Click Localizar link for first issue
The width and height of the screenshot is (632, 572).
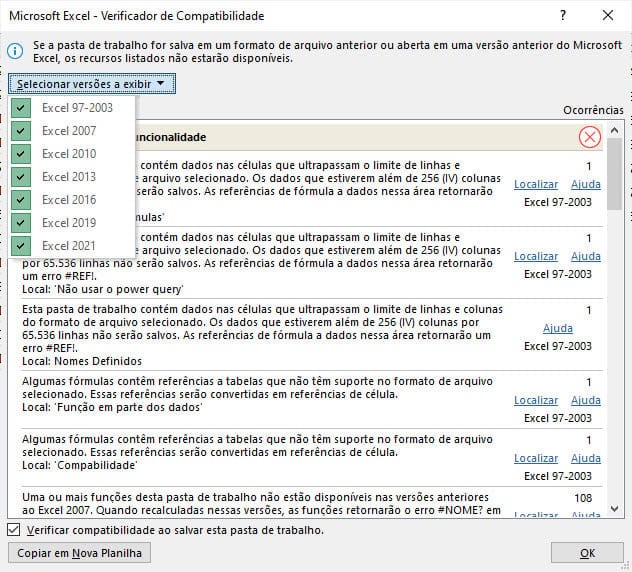(535, 185)
